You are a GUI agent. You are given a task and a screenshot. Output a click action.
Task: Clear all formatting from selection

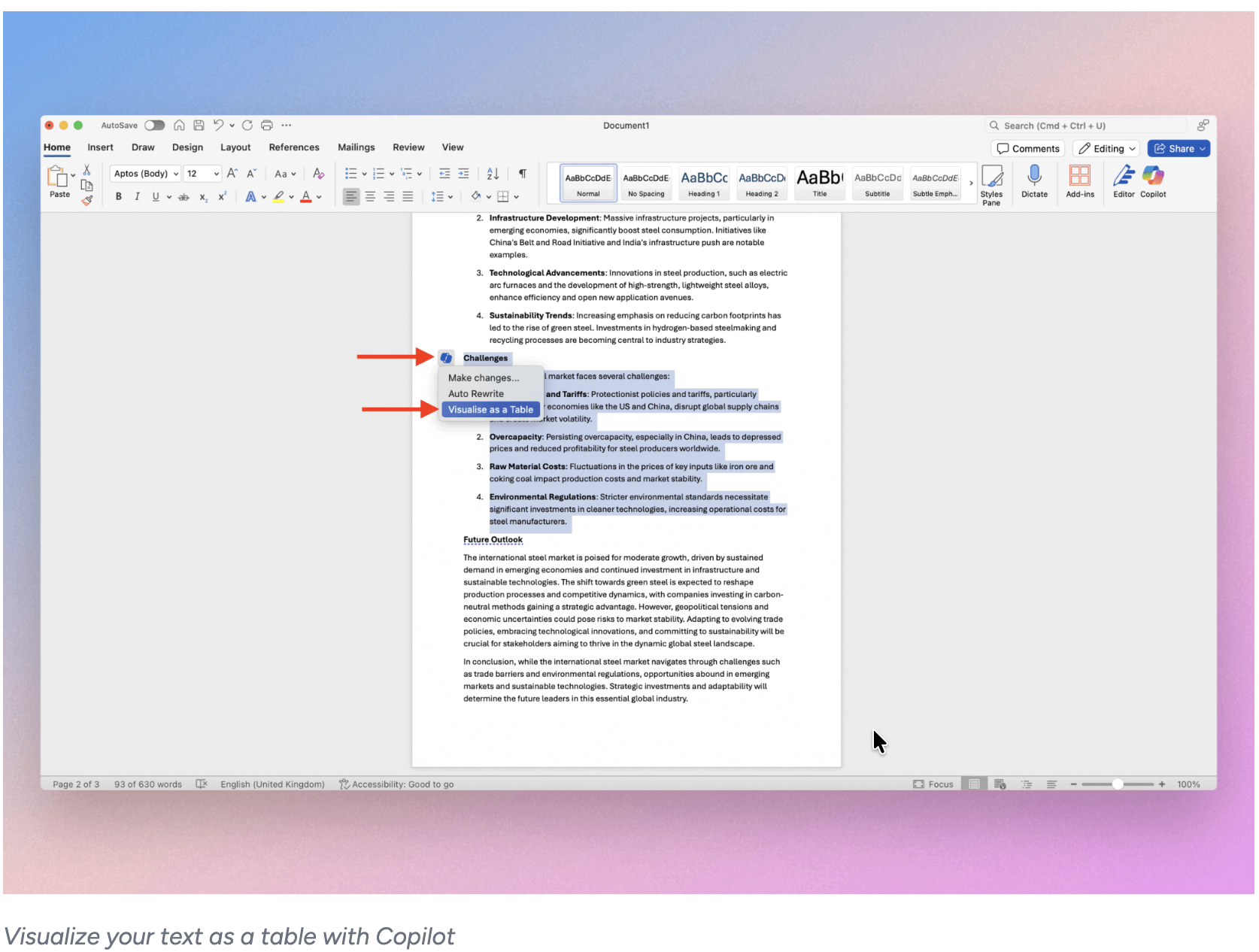(x=317, y=174)
